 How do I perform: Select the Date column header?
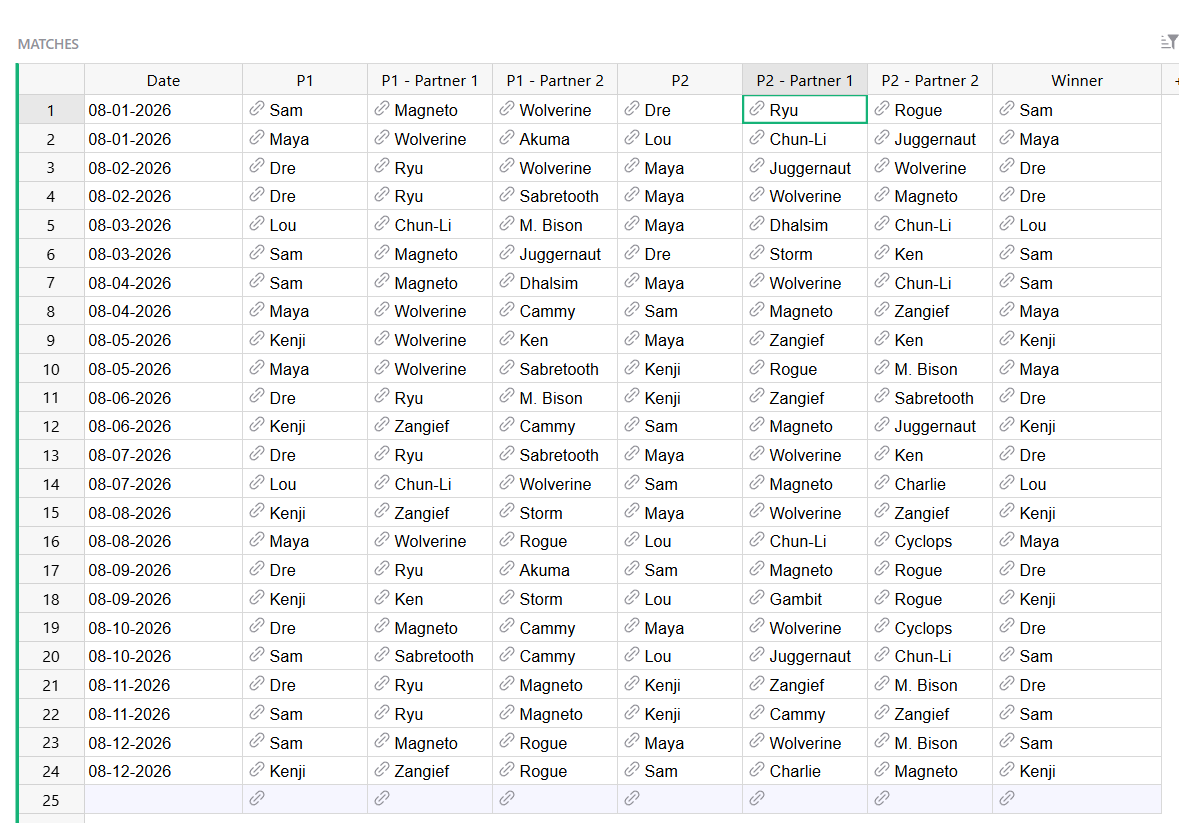pos(163,80)
